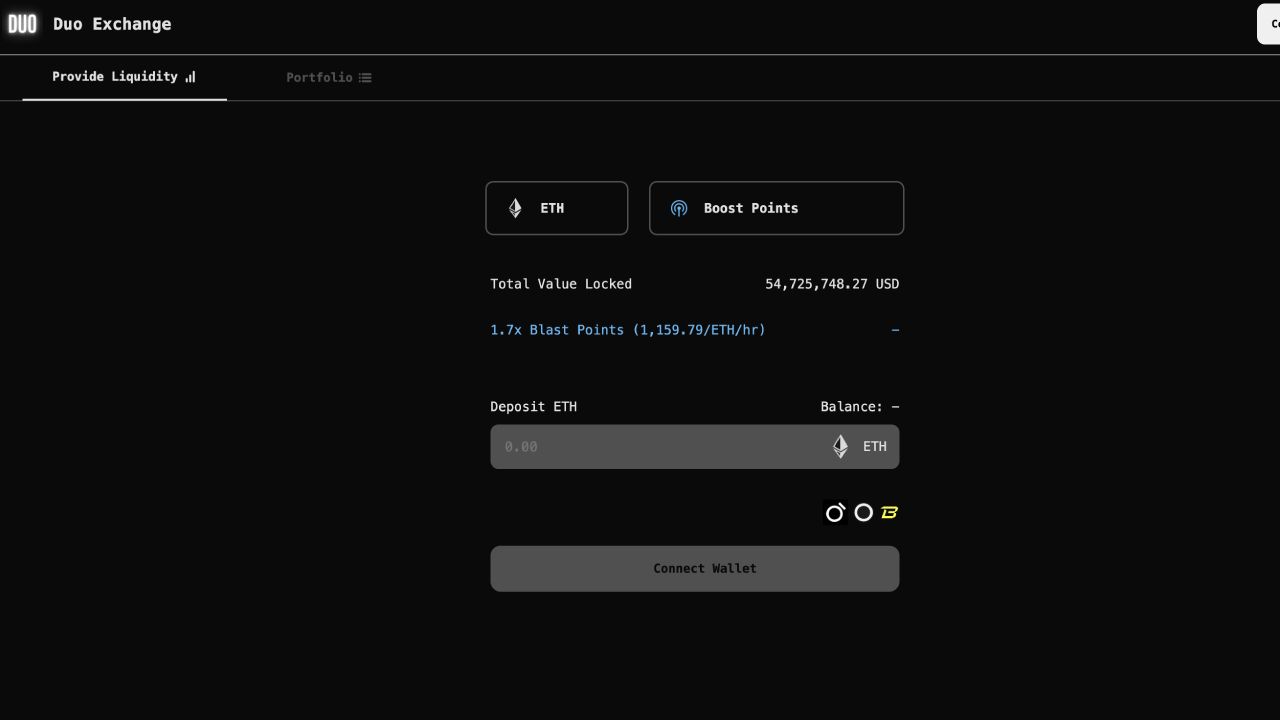Click the Deposit ETH label
This screenshot has height=720, width=1280.
pos(533,407)
